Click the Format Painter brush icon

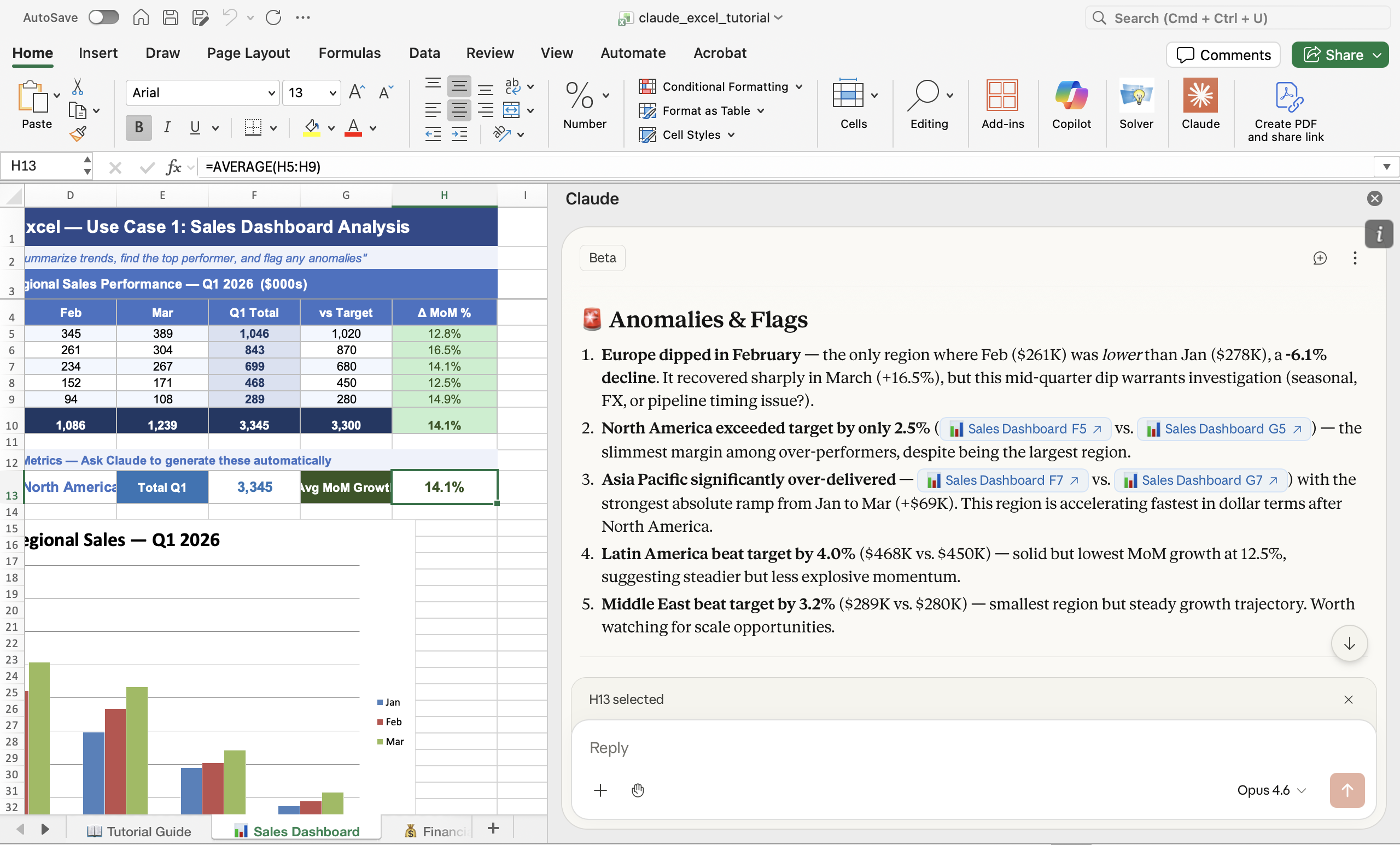(x=78, y=134)
